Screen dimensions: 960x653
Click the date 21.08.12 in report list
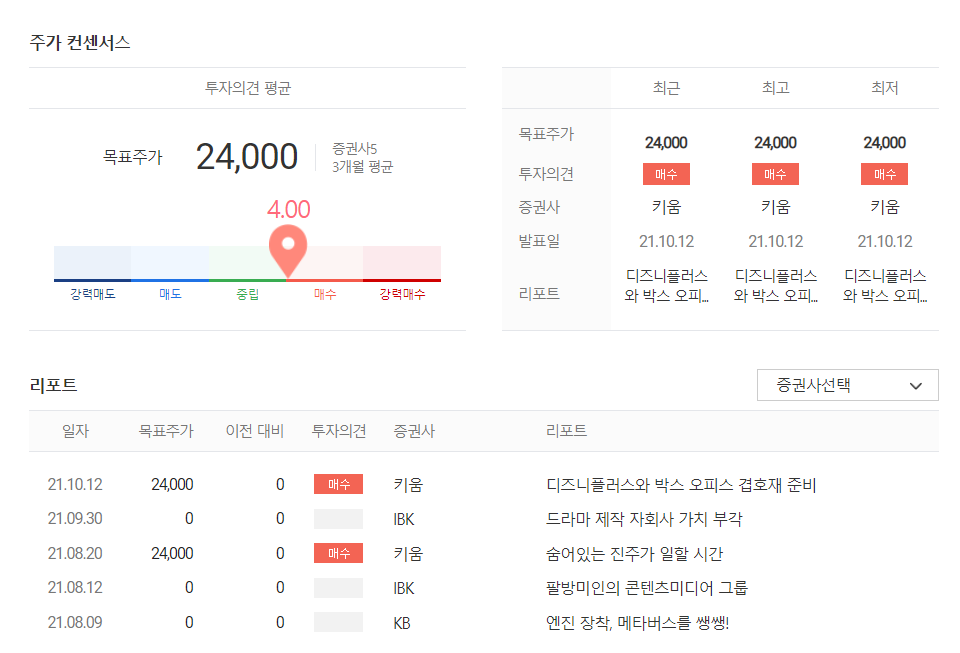pos(75,588)
